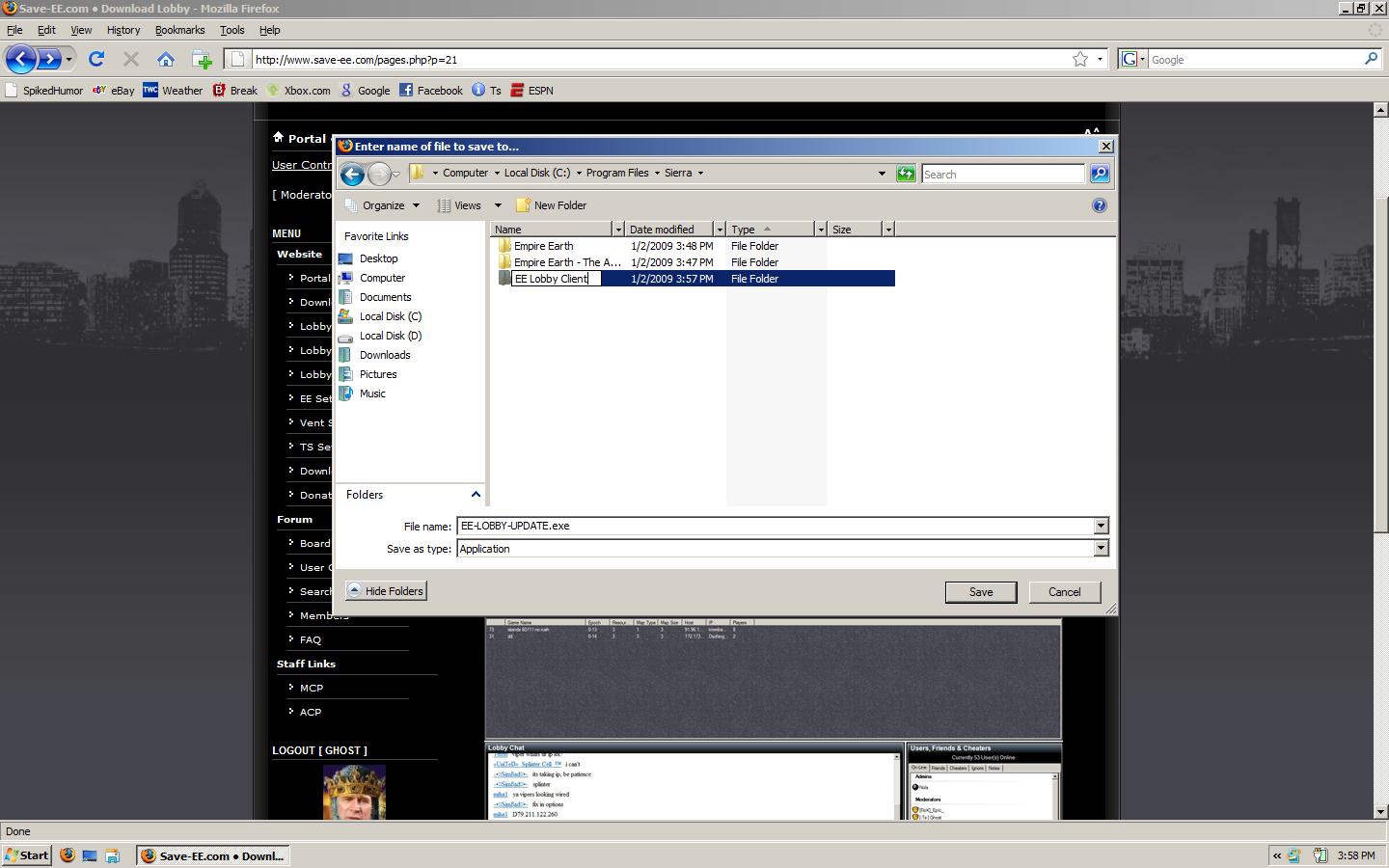The width and height of the screenshot is (1389, 868).
Task: Click the dialog's back arrow button
Action: coord(352,174)
